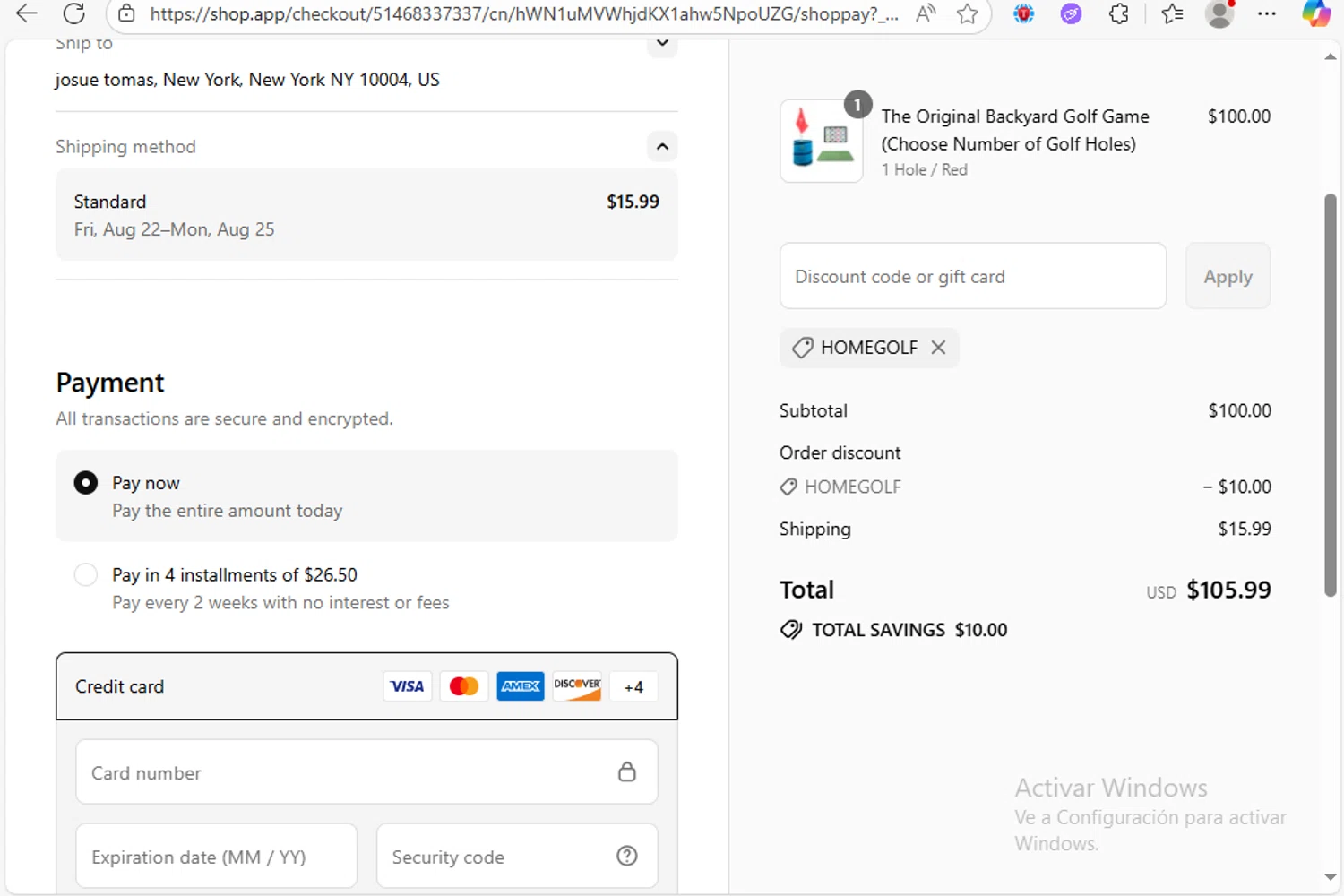The image size is (1344, 896).
Task: Open the Extensions puzzle icon
Action: pos(1118,13)
